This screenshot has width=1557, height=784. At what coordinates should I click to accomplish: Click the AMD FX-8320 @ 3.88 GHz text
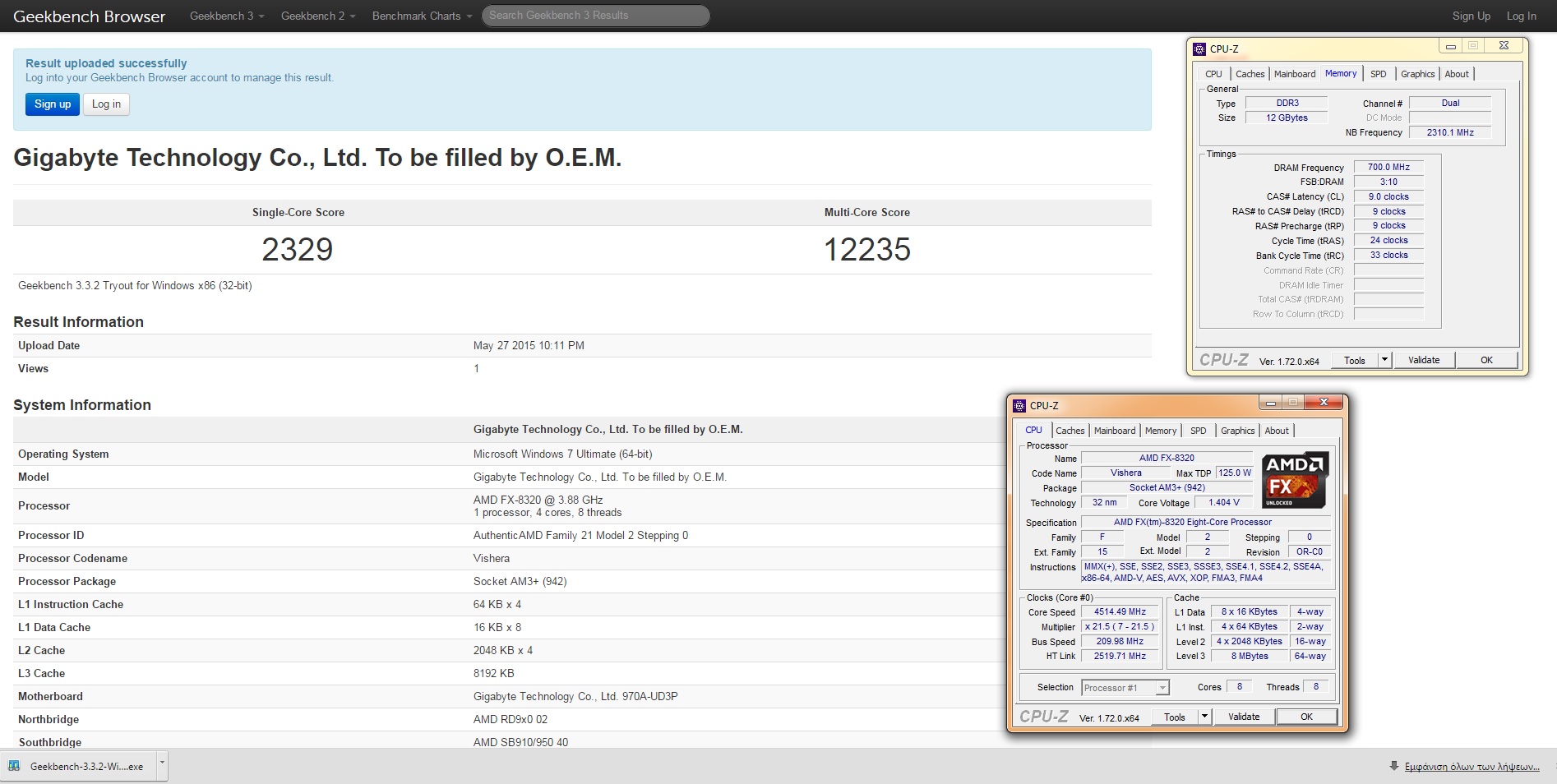tap(538, 500)
